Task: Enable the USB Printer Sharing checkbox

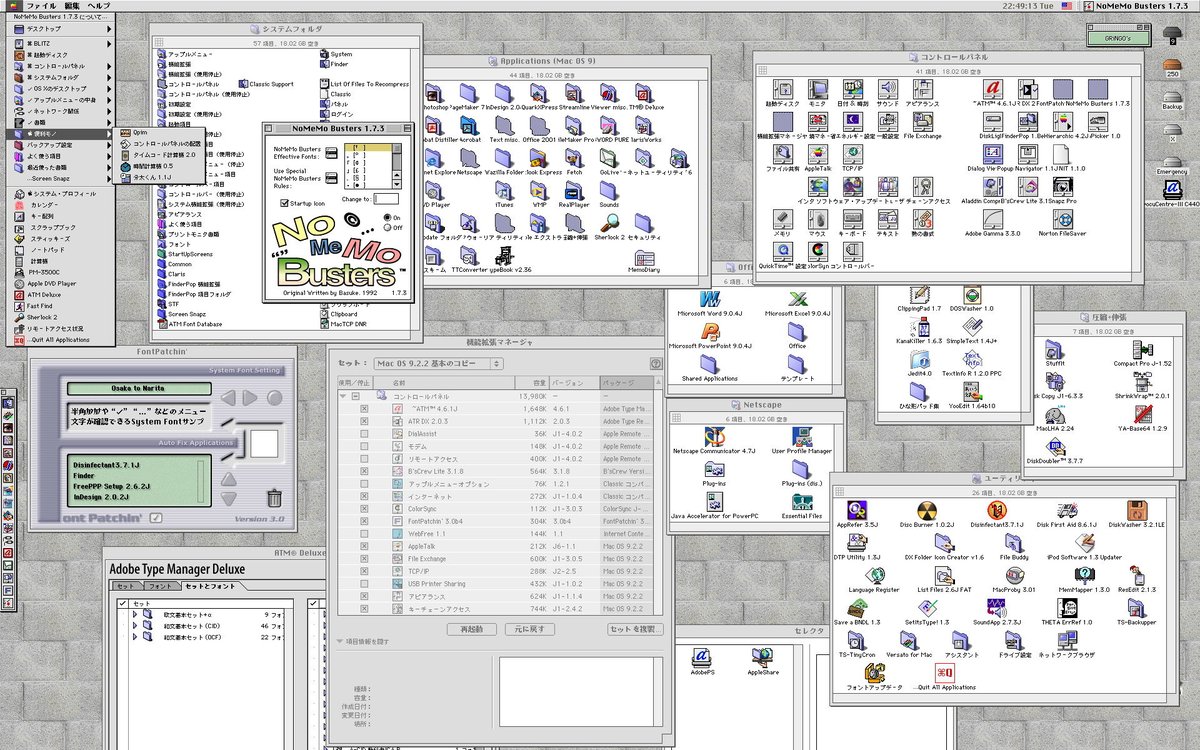Action: click(364, 584)
